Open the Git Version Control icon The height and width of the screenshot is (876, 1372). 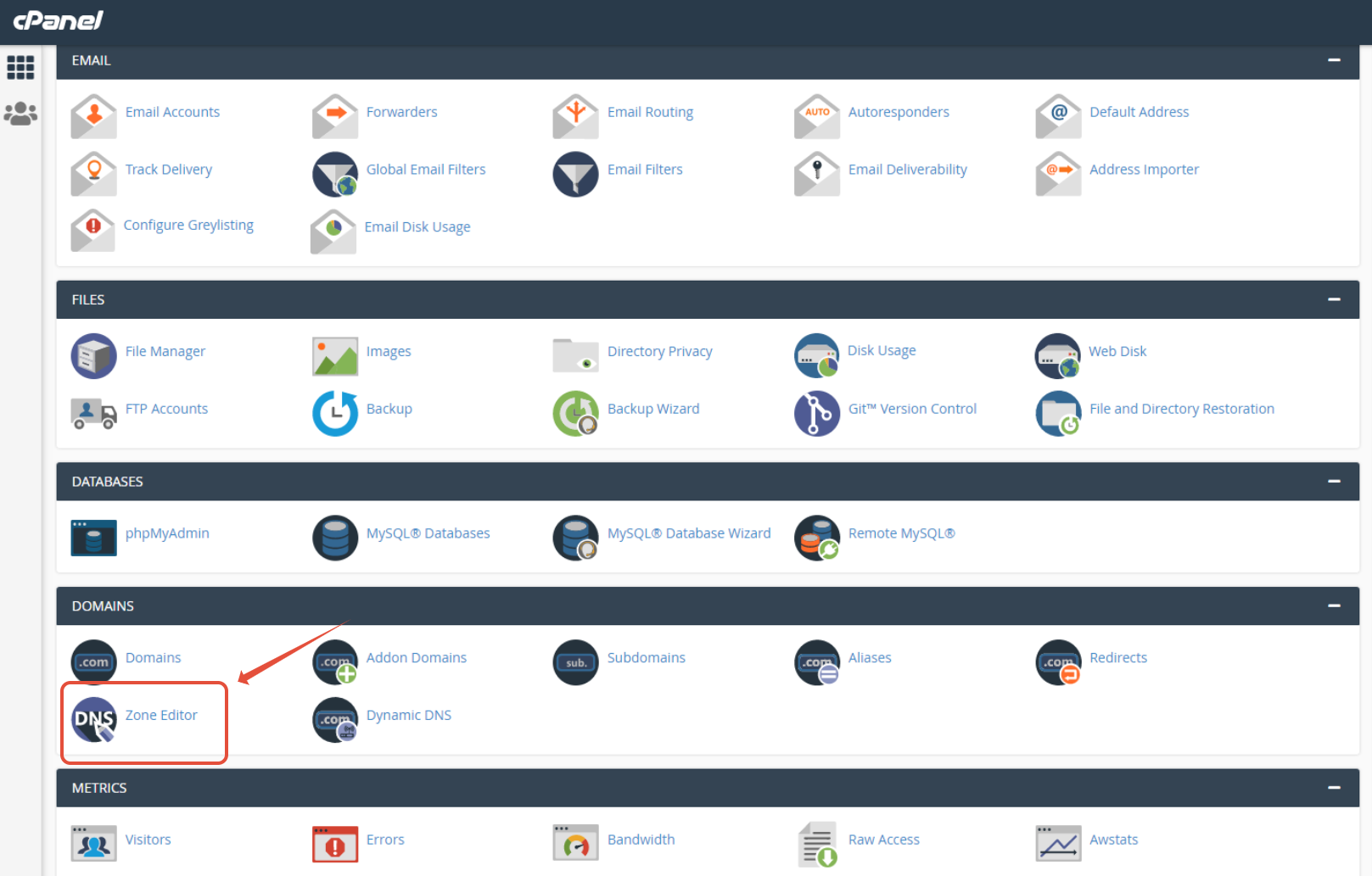(x=817, y=413)
